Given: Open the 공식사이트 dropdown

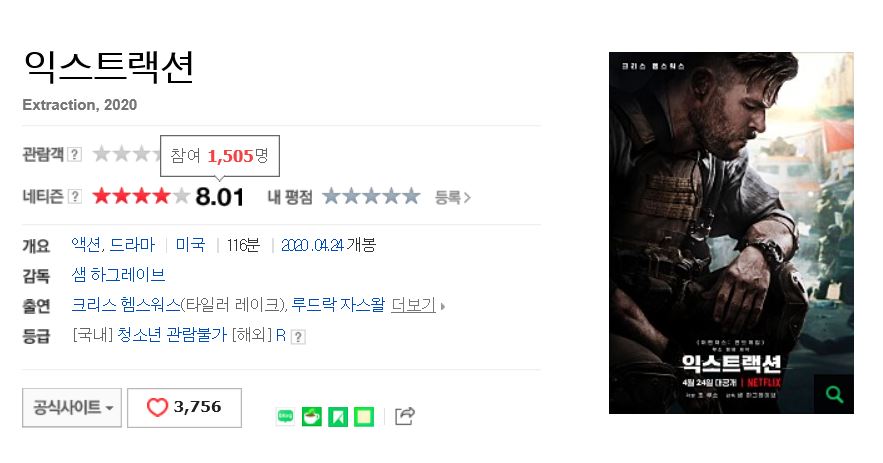Looking at the screenshot, I should [72, 407].
